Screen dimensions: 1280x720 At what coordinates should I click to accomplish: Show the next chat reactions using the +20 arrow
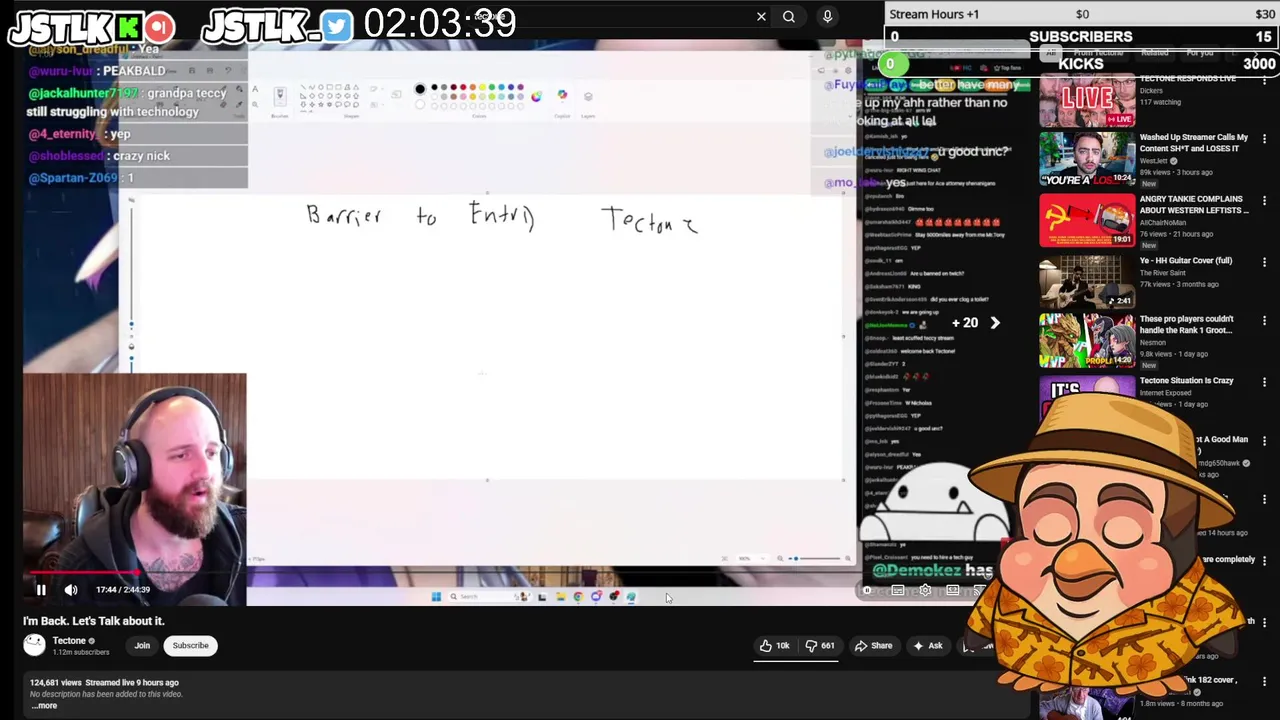[x=994, y=323]
